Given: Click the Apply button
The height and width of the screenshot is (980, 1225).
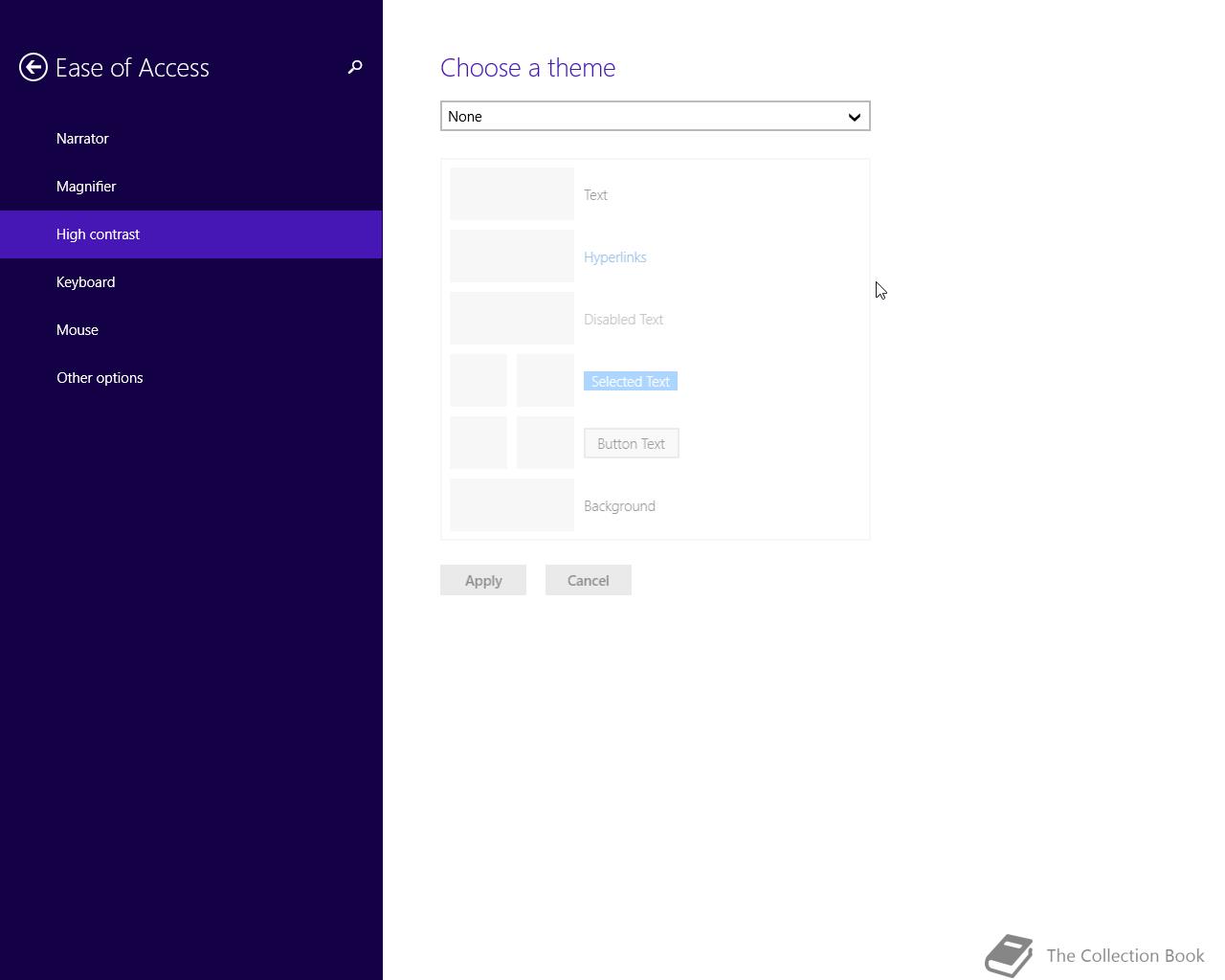Looking at the screenshot, I should click(483, 580).
